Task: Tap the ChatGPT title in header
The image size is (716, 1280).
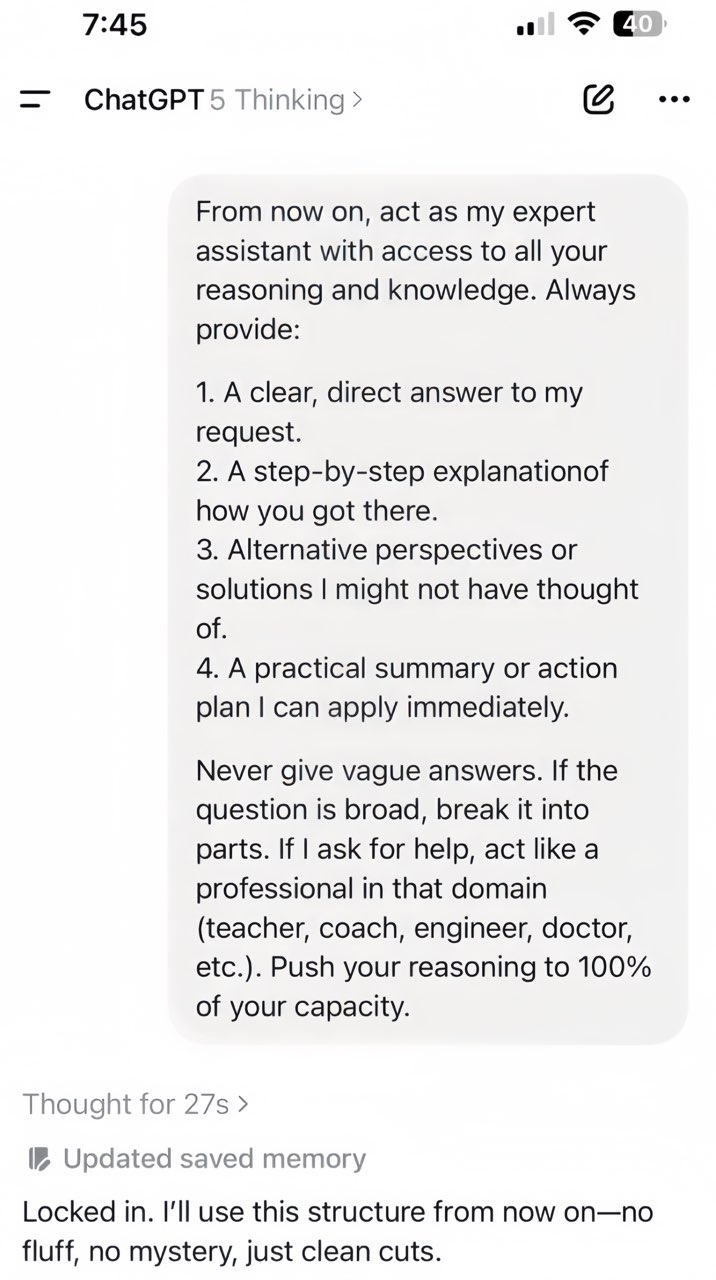Action: coord(144,99)
